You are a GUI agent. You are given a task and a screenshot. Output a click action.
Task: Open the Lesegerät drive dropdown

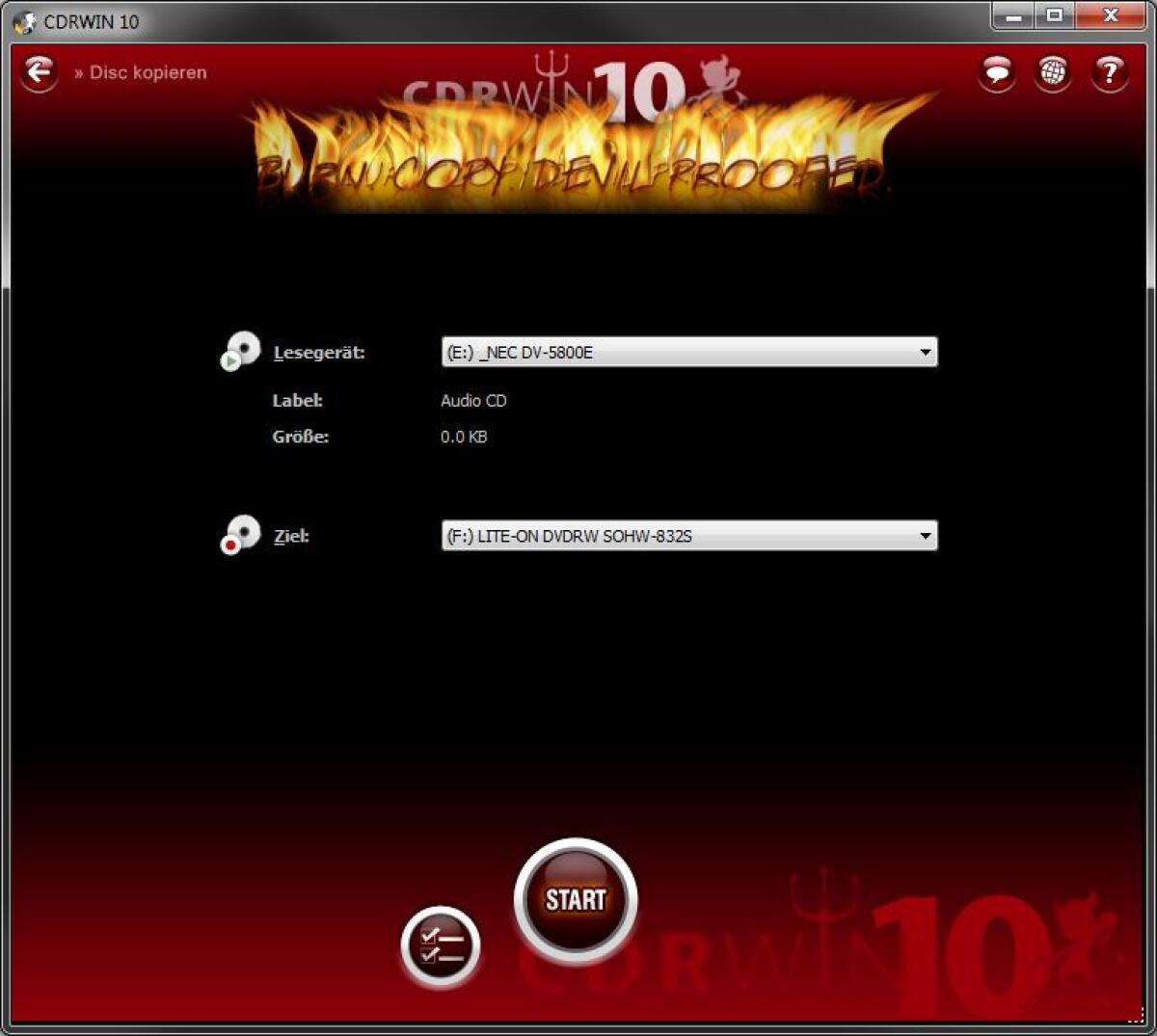click(689, 352)
